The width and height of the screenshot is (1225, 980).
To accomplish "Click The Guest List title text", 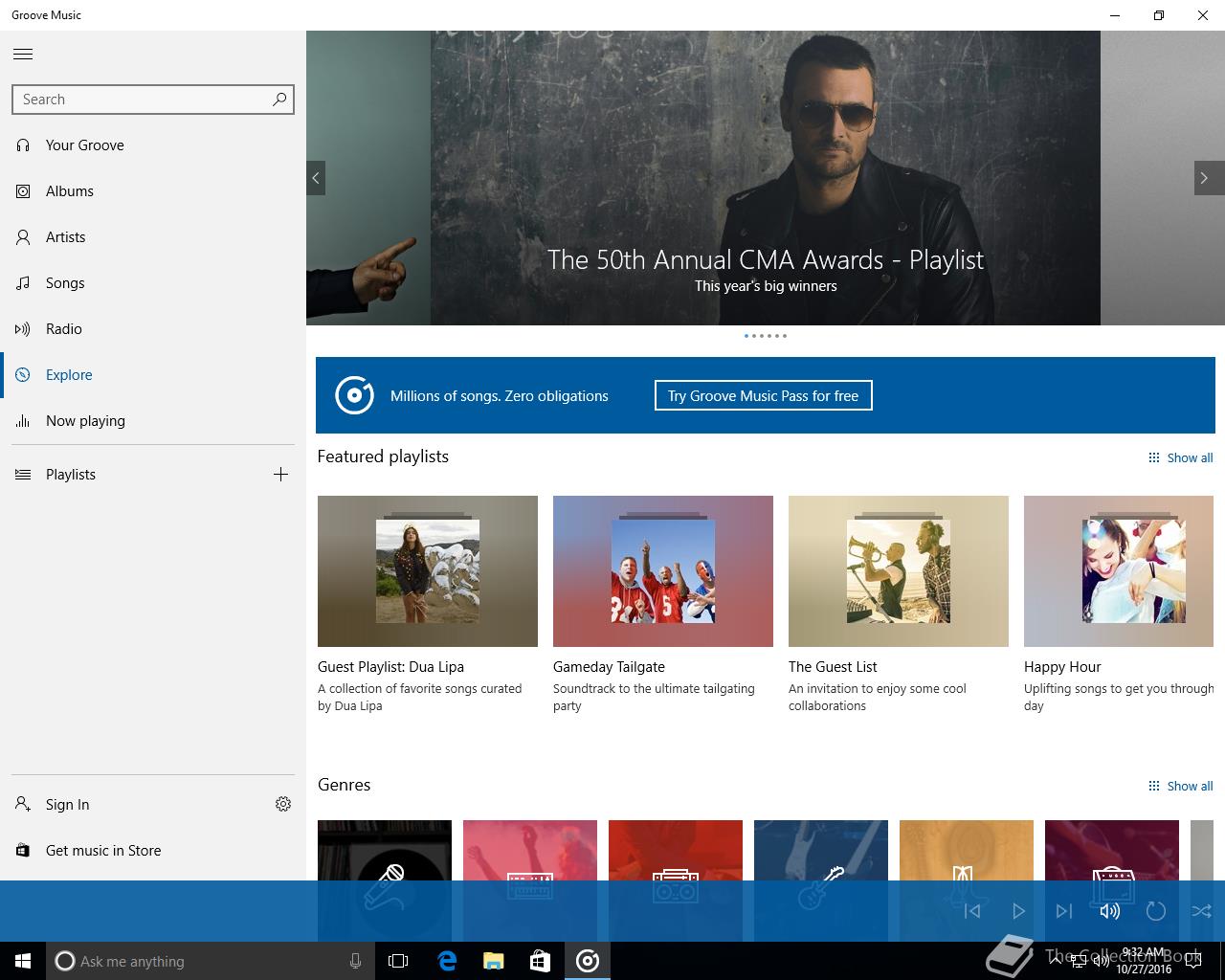I will [x=833, y=667].
